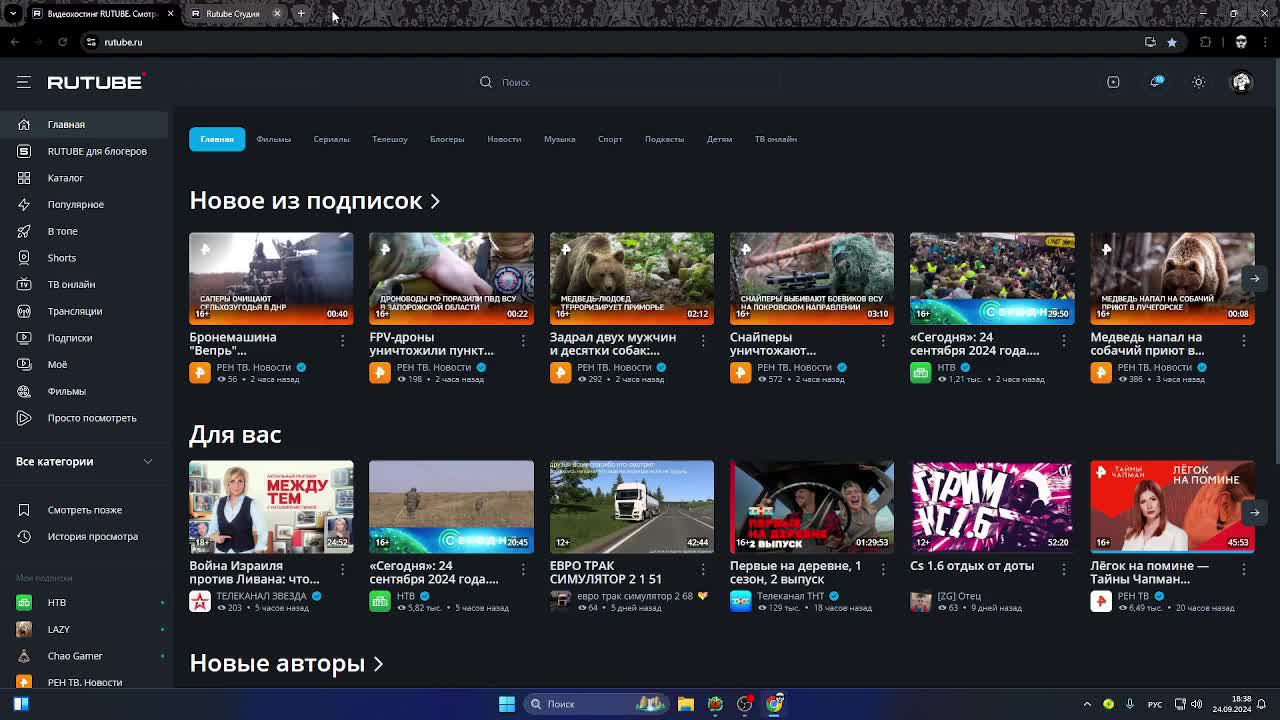Open Просто посмотреть in sidebar
The height and width of the screenshot is (720, 1280).
[84, 418]
